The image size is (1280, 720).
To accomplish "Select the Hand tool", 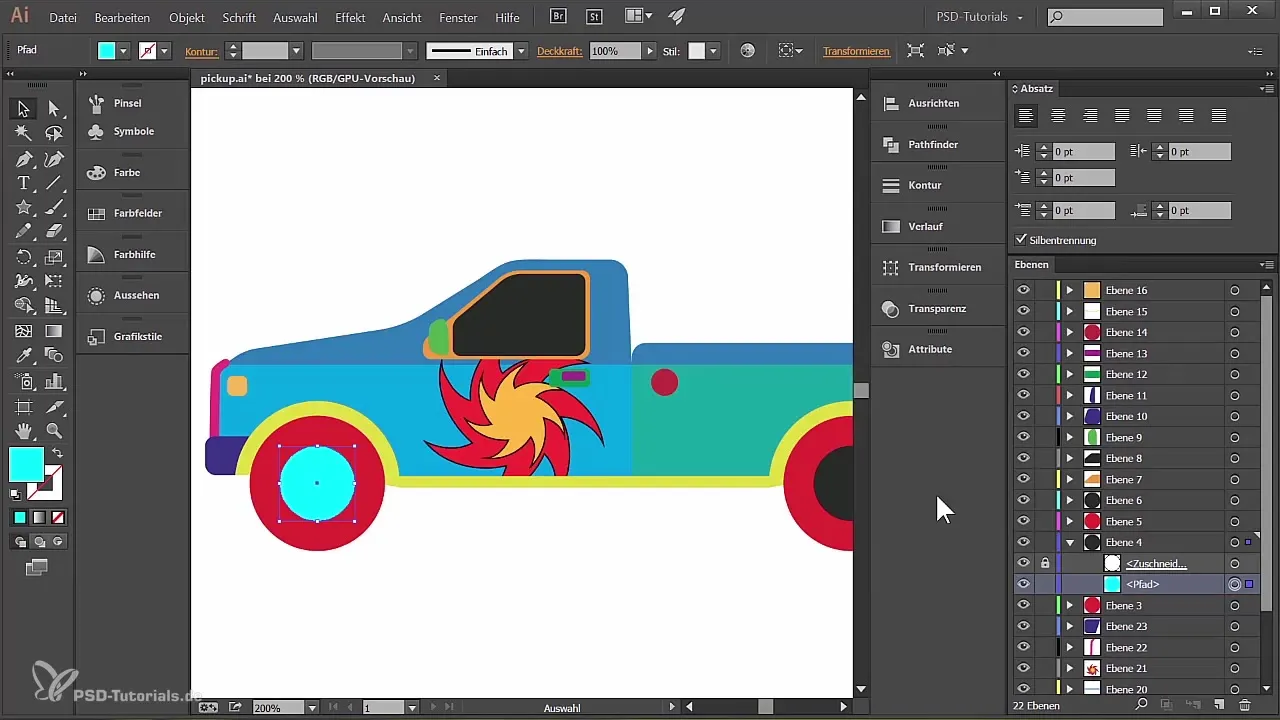I will (24, 431).
